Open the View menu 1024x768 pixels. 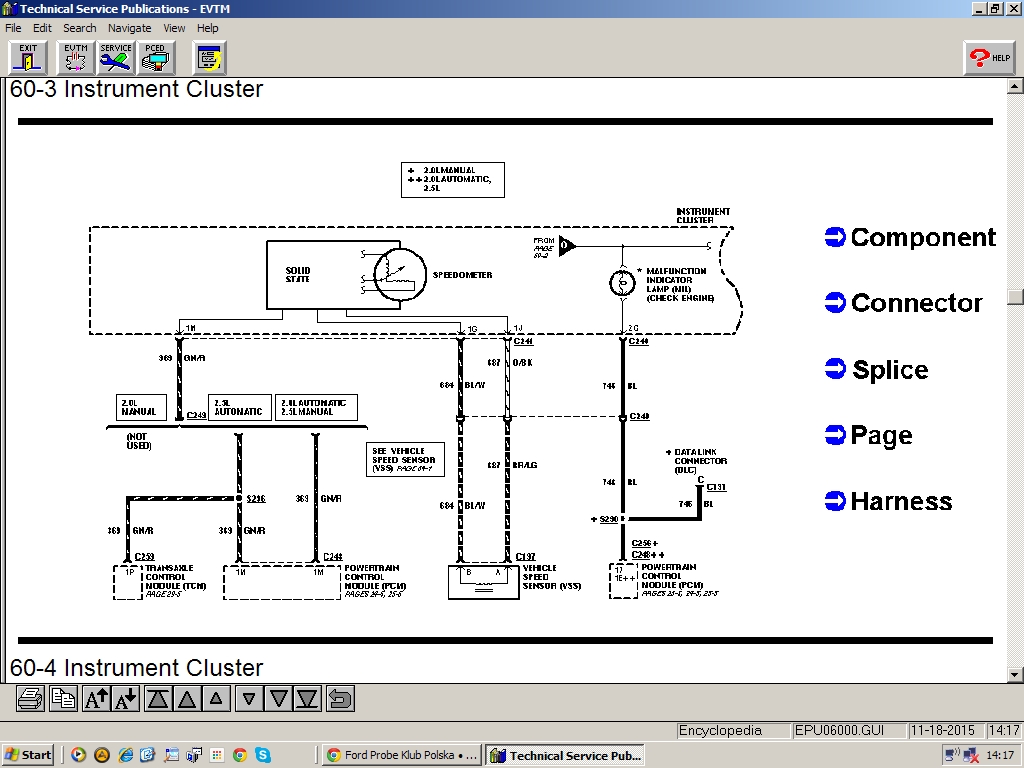174,28
